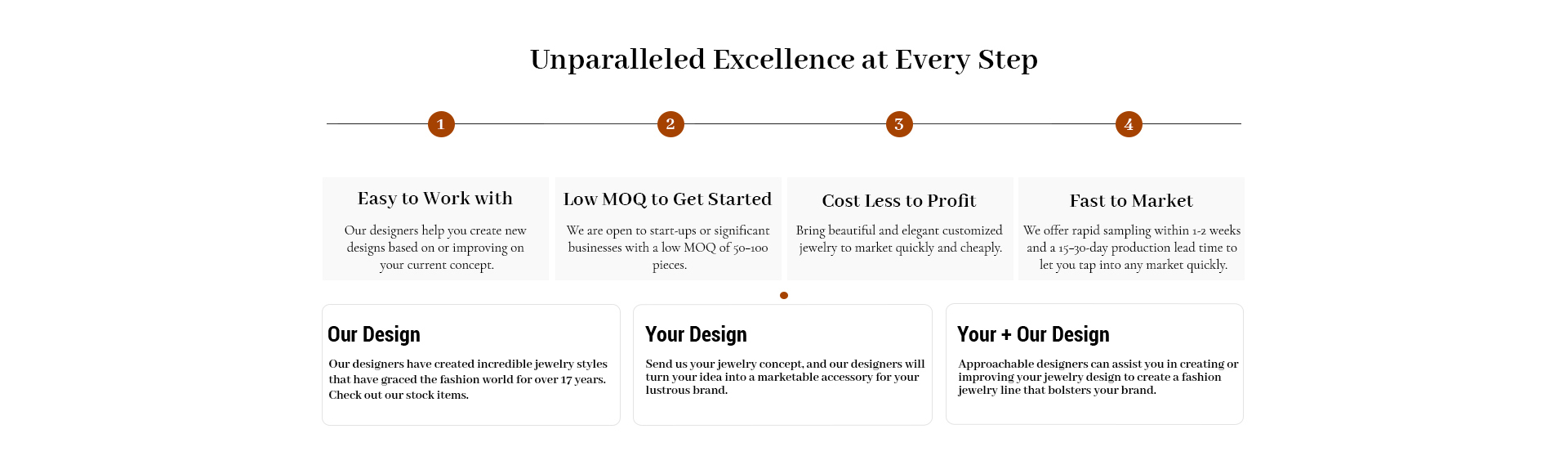Open the Low MOQ to Get Started card

[x=668, y=229]
